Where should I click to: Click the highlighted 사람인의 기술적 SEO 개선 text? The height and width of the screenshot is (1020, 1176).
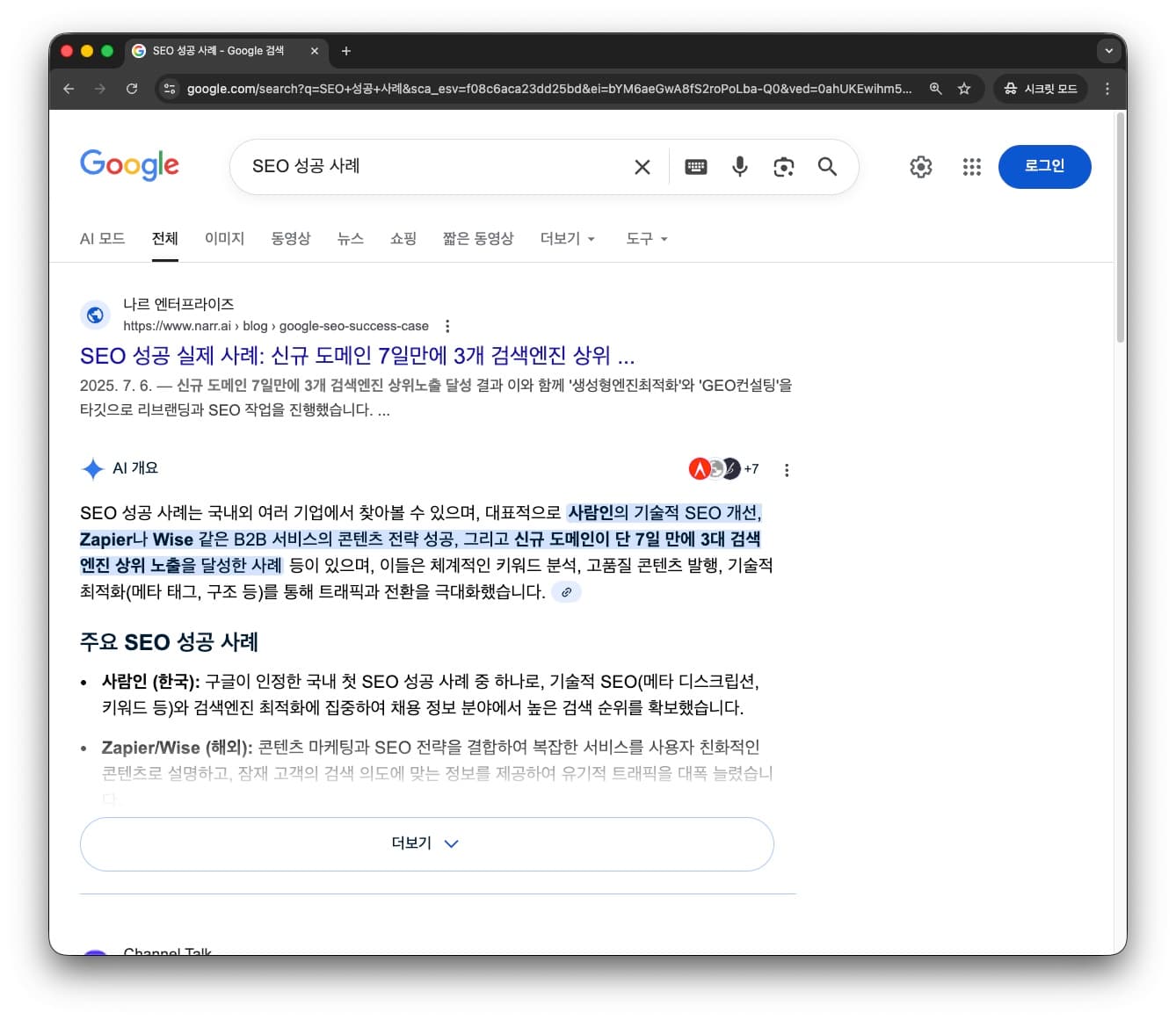click(x=664, y=513)
